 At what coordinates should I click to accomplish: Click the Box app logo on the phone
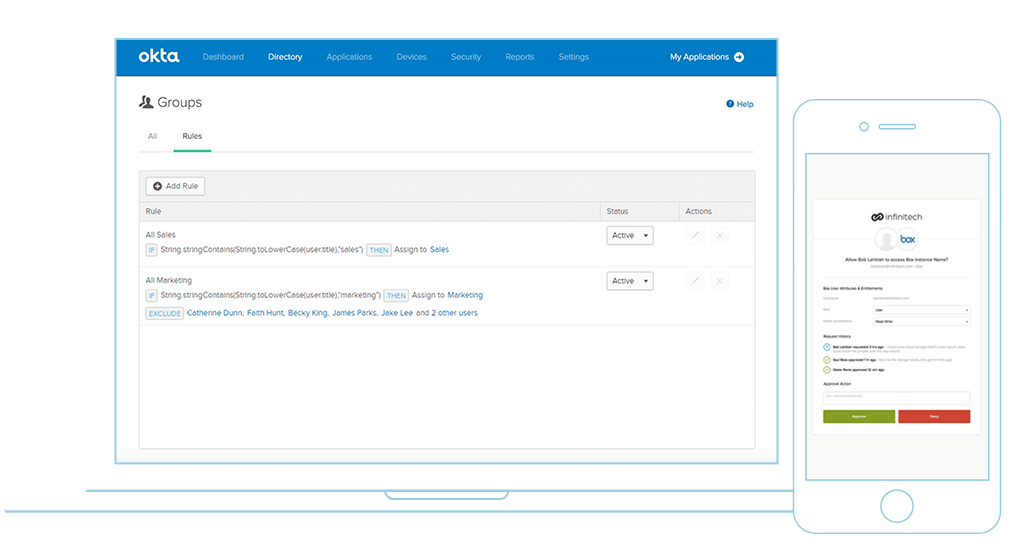[x=907, y=240]
